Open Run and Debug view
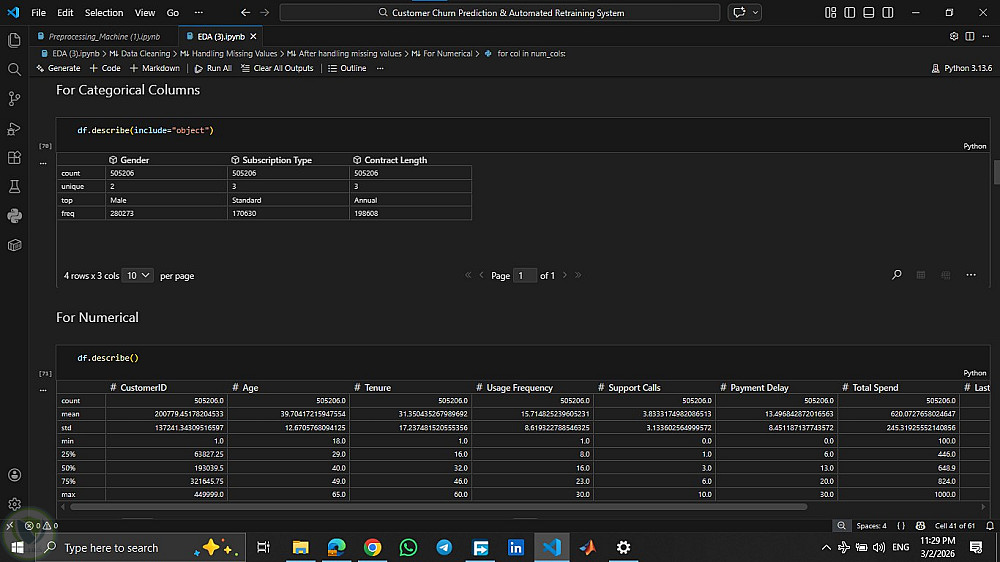 (x=14, y=128)
